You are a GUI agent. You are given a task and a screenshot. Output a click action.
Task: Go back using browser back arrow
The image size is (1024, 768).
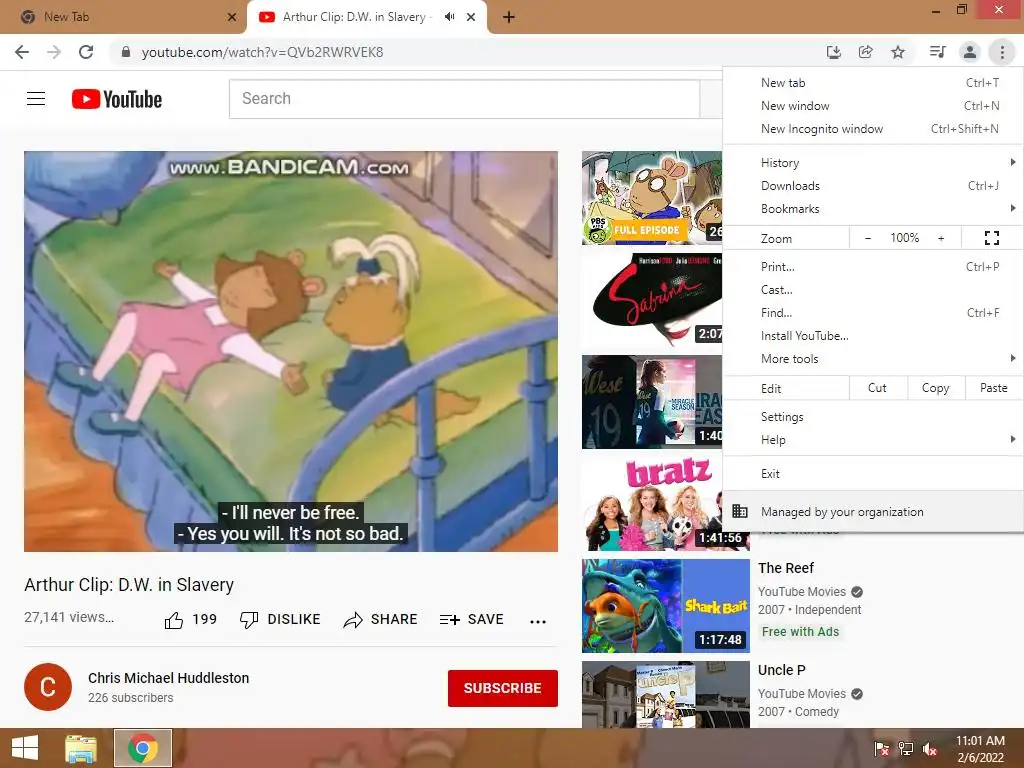tap(22, 52)
